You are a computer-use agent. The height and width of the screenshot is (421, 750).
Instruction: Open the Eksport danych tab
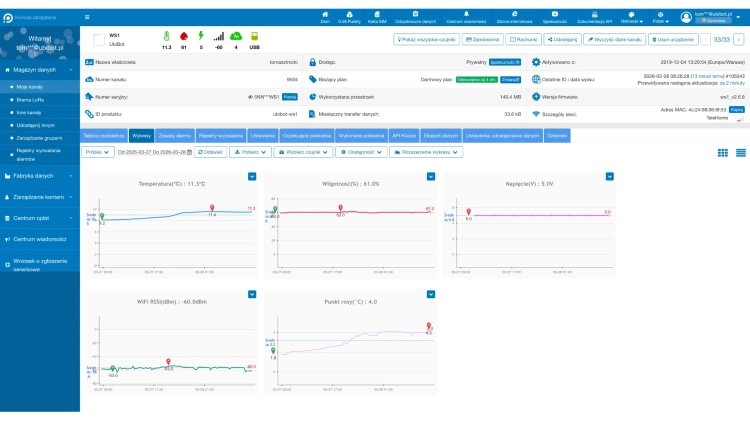point(439,134)
